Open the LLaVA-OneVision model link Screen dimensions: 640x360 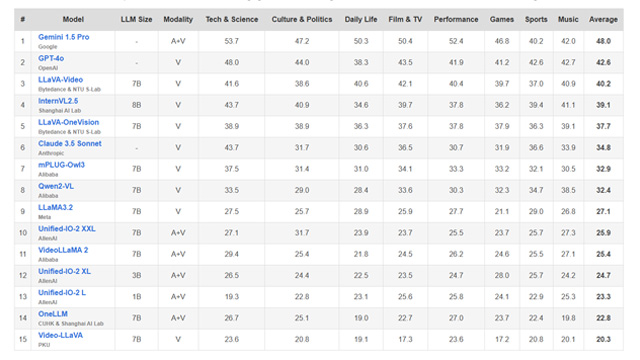(69, 122)
